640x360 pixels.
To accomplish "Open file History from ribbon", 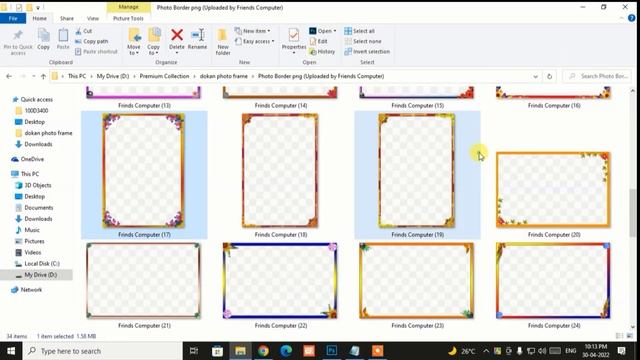I will pyautogui.click(x=322, y=51).
